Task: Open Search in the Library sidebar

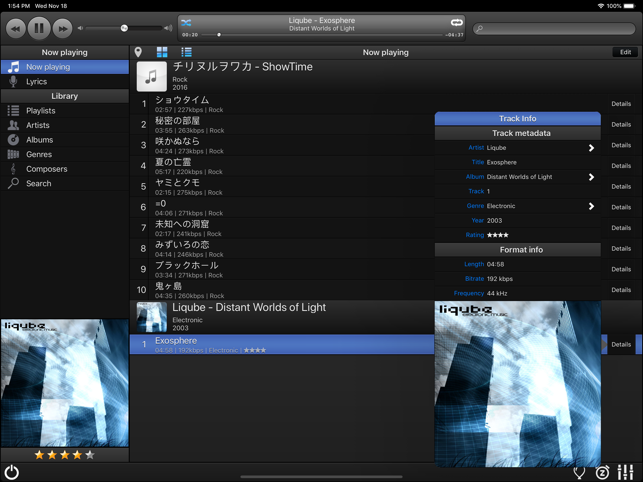Action: click(65, 183)
